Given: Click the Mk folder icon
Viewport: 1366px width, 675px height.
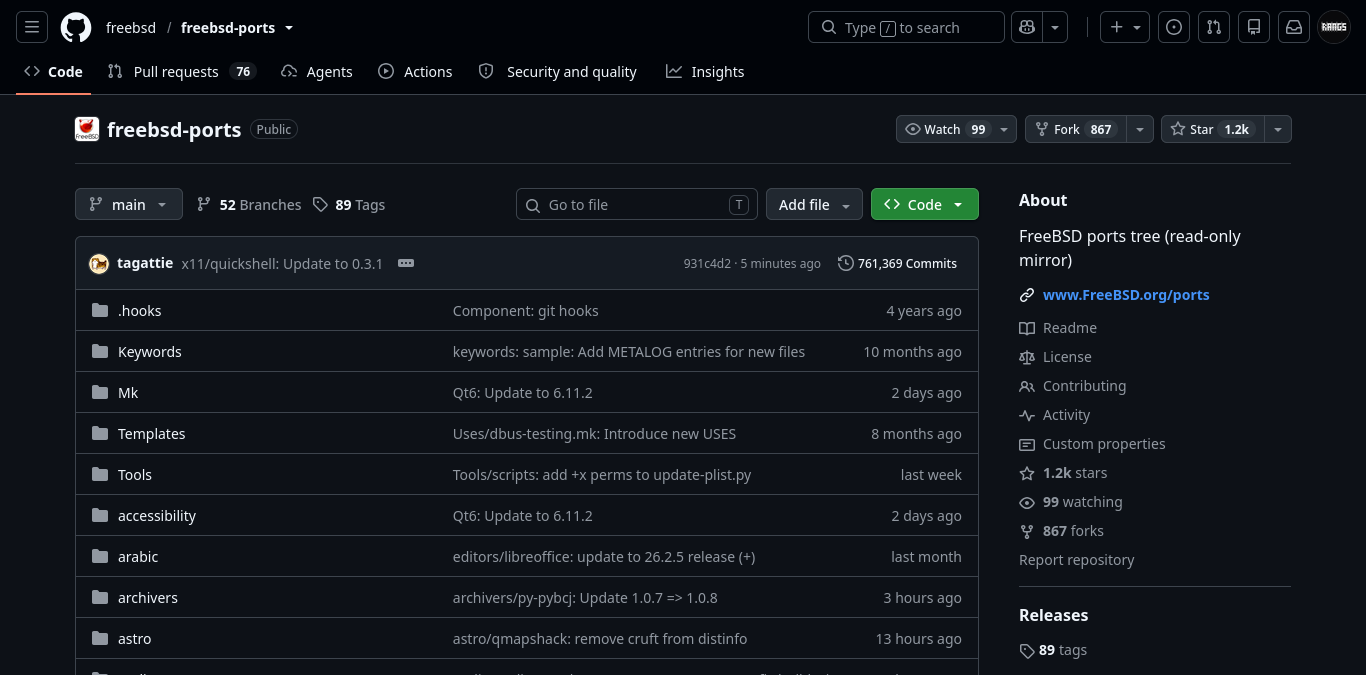Looking at the screenshot, I should (100, 392).
